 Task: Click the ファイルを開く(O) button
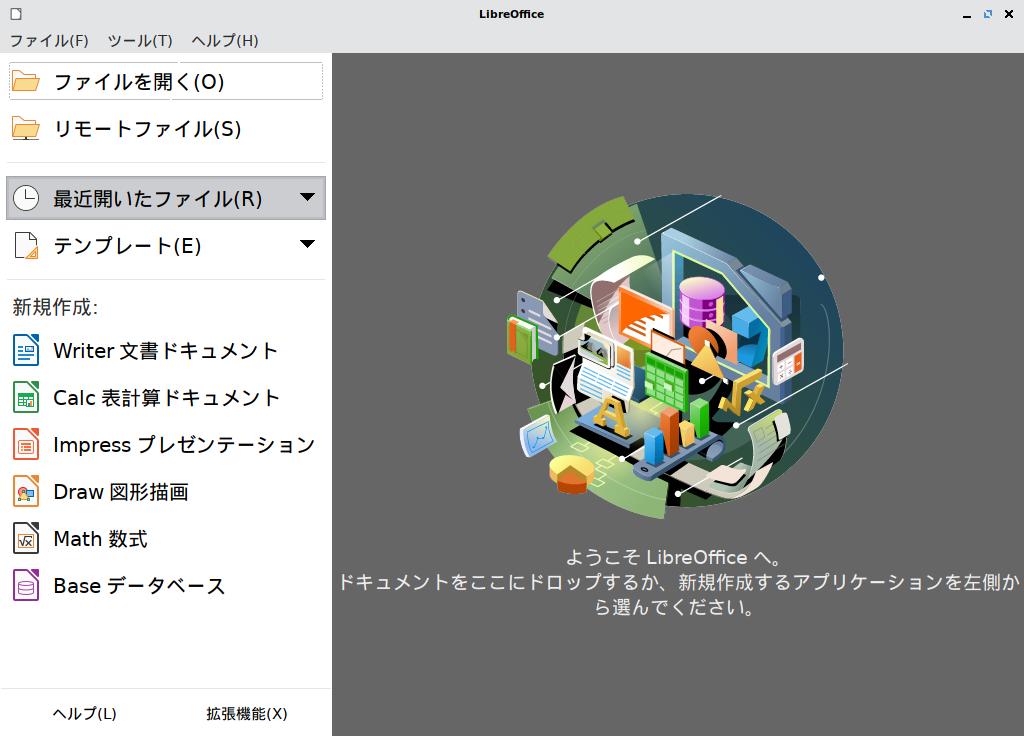pyautogui.click(x=166, y=81)
